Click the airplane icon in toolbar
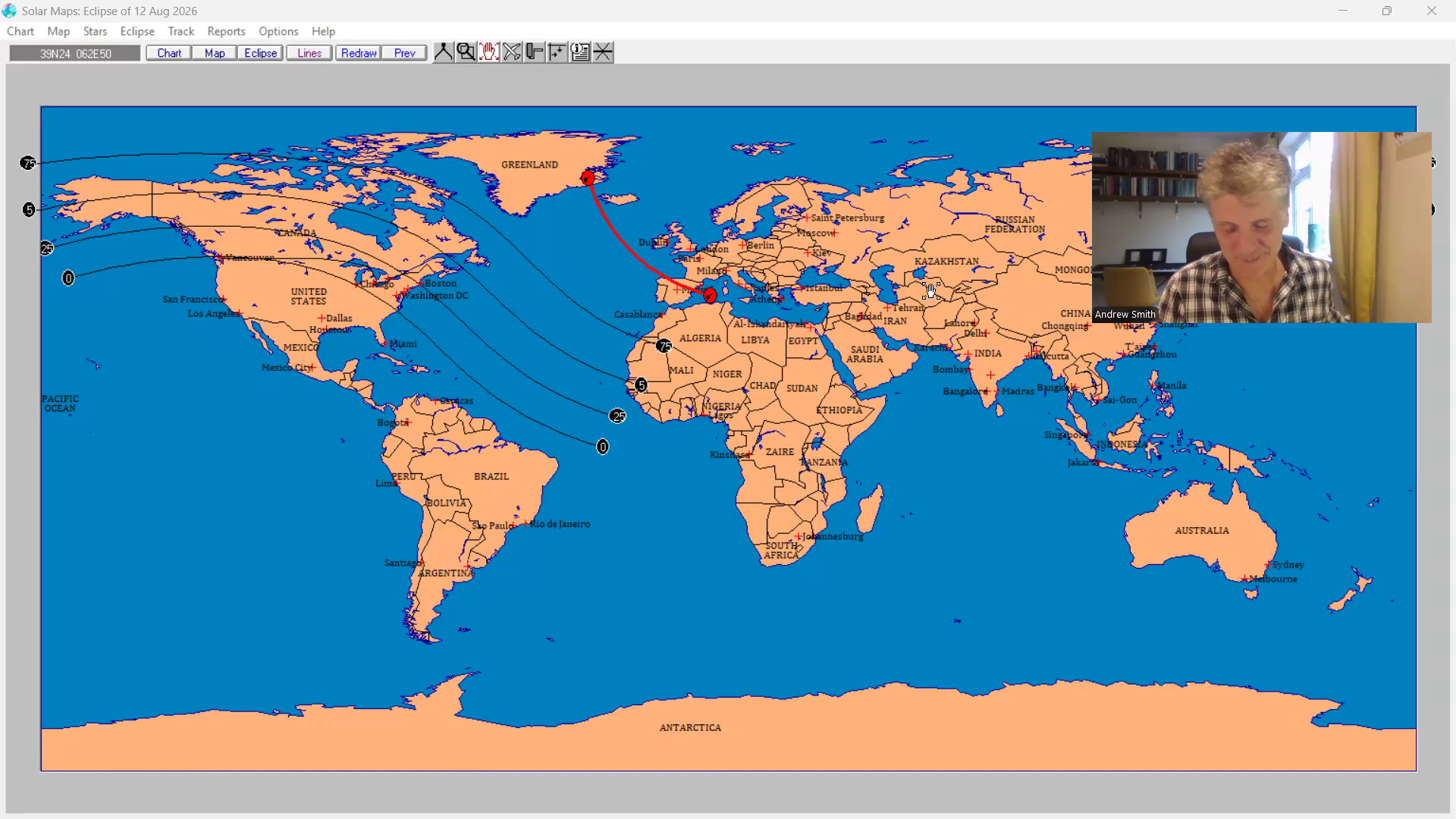 [x=512, y=52]
